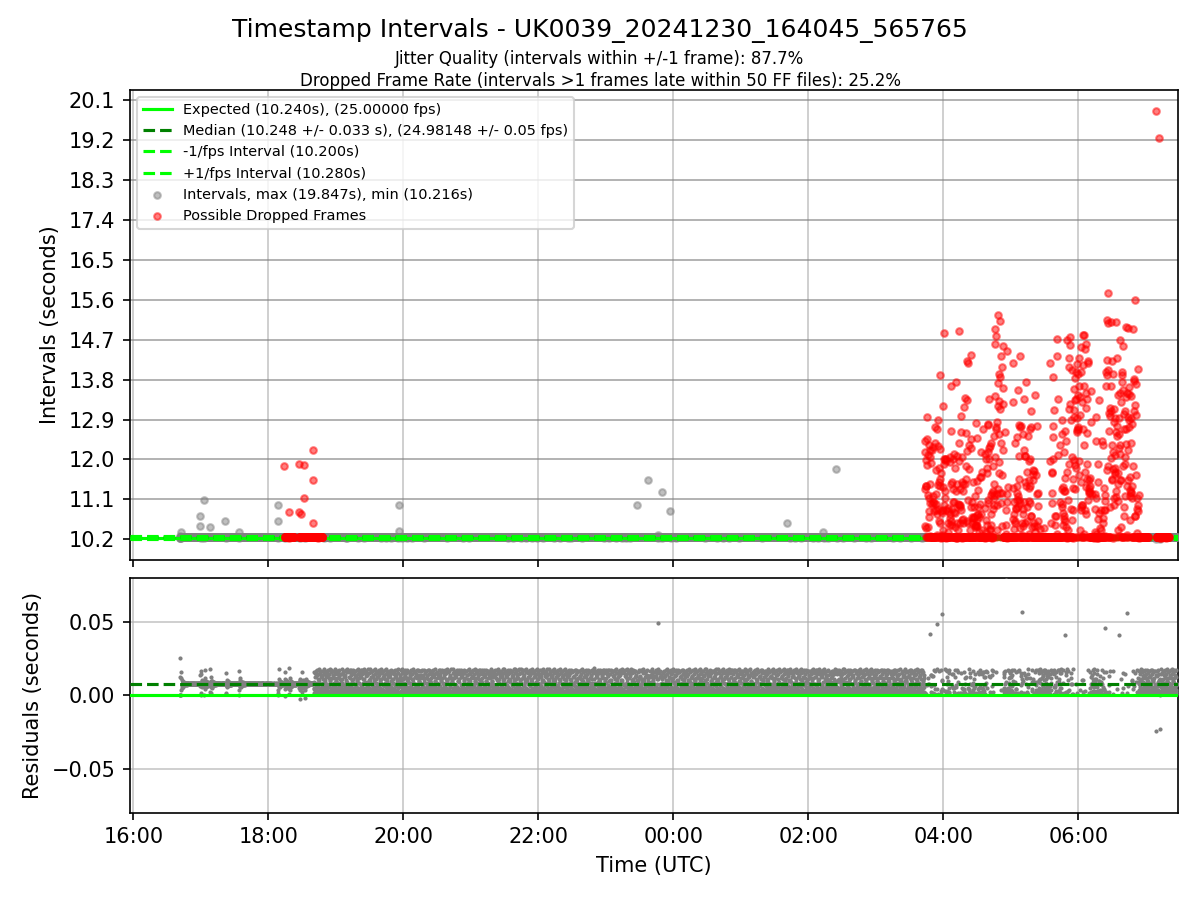
Task: Click the plot title 'Timestamp Intervals - UK0039_20241230_164045_565765'
Action: click(x=599, y=29)
